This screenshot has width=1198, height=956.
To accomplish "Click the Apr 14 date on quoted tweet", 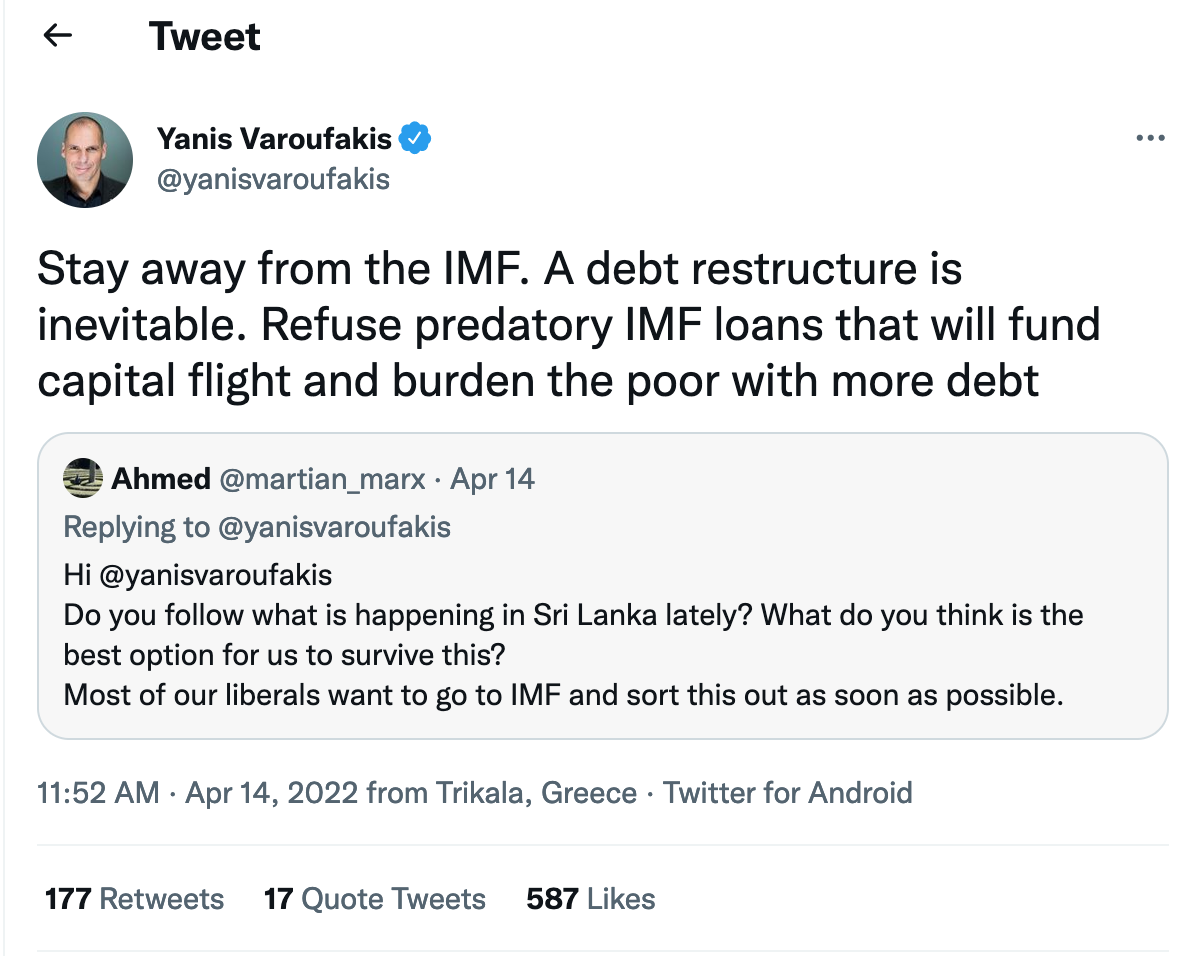I will click(493, 479).
